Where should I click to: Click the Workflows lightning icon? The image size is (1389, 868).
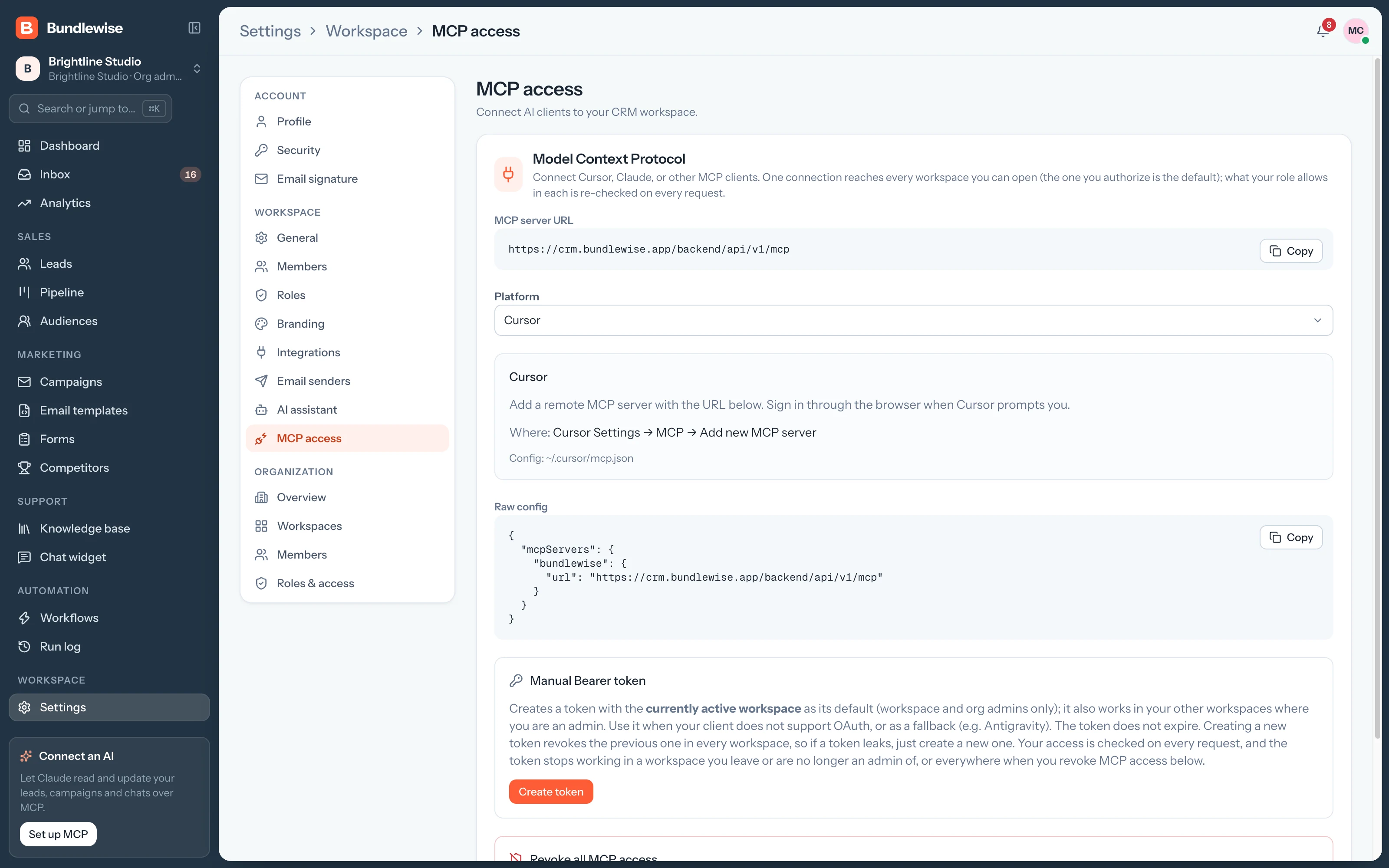(x=24, y=618)
